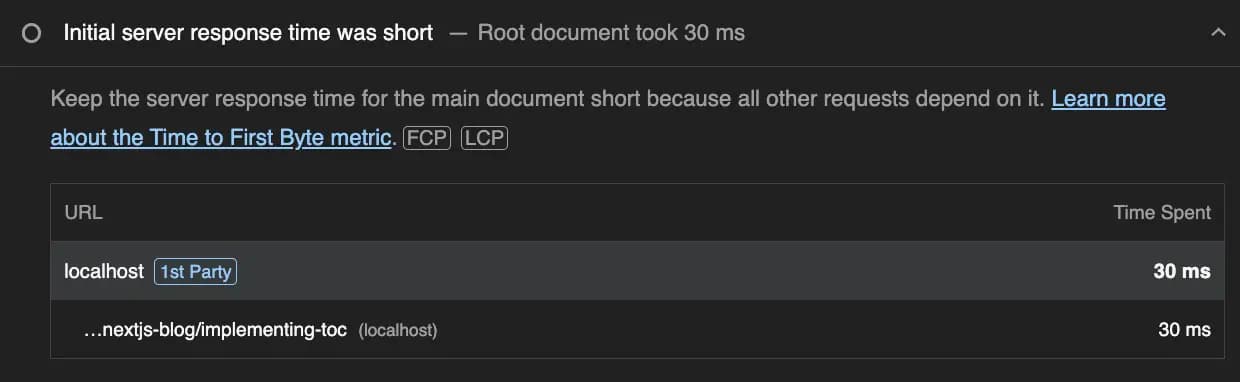Open the "Learn more" link
Screen dimensions: 1240x382
(x=1108, y=98)
